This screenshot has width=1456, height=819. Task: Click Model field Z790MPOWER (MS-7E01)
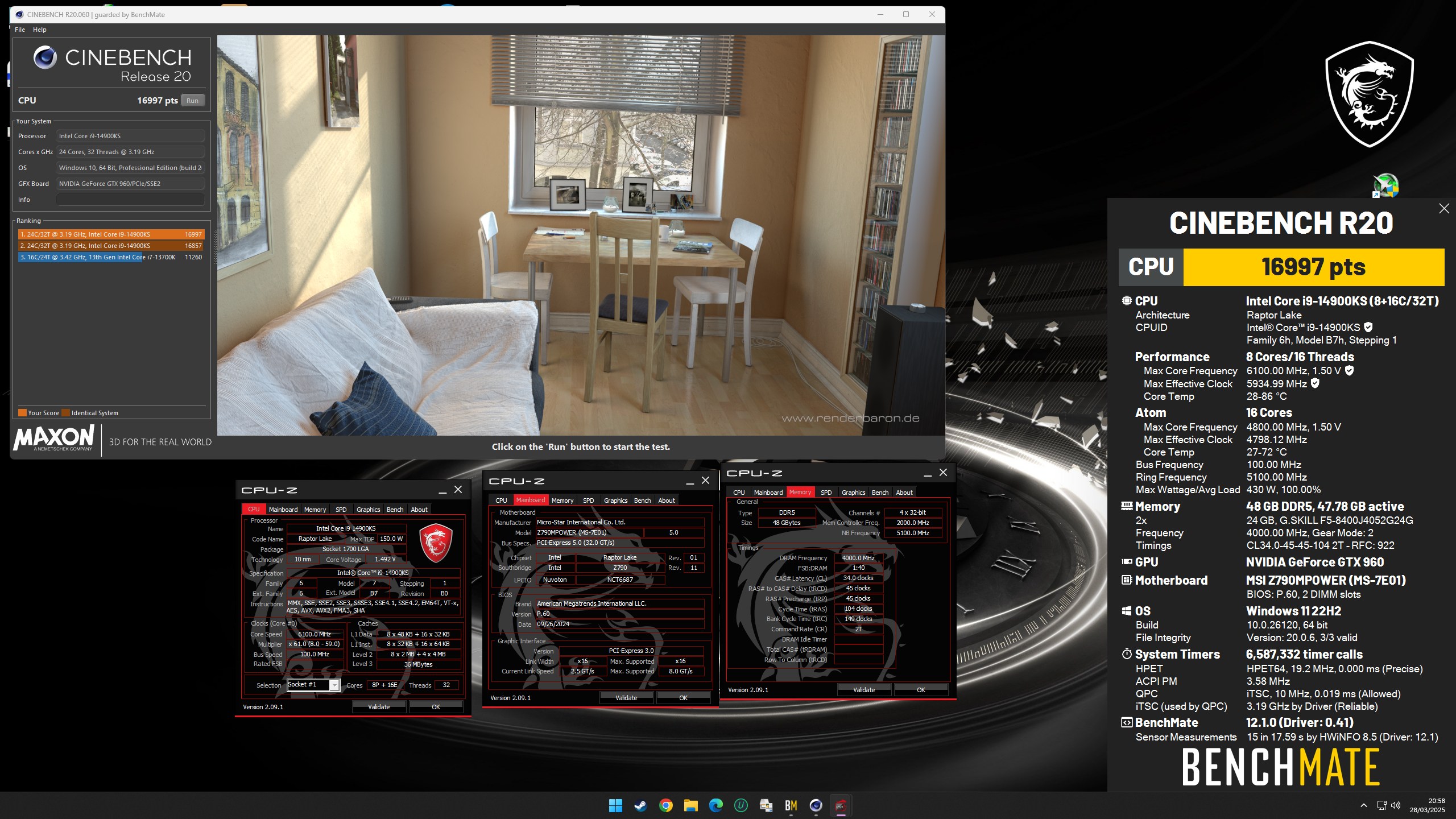click(589, 533)
